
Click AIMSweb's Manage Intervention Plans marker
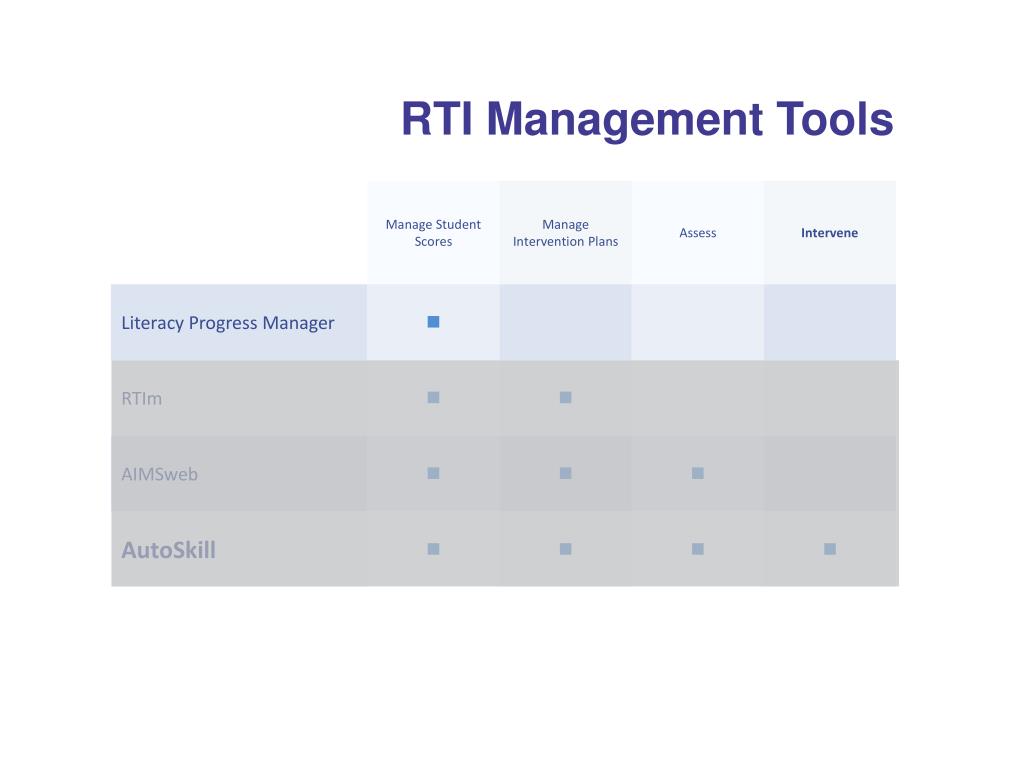(566, 473)
